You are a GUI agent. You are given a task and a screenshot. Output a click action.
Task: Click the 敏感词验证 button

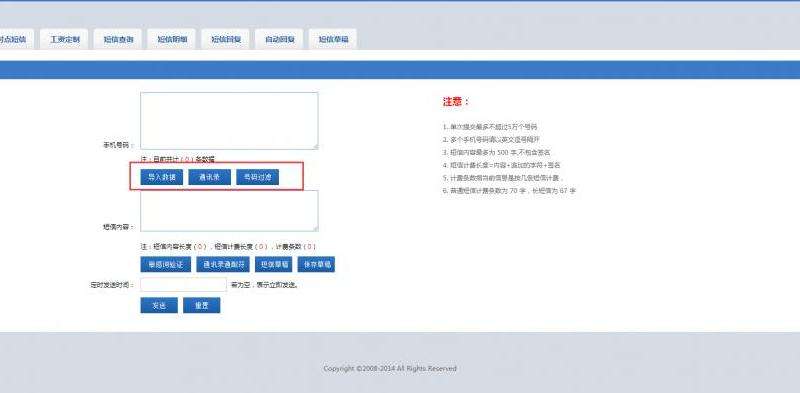[x=165, y=264]
